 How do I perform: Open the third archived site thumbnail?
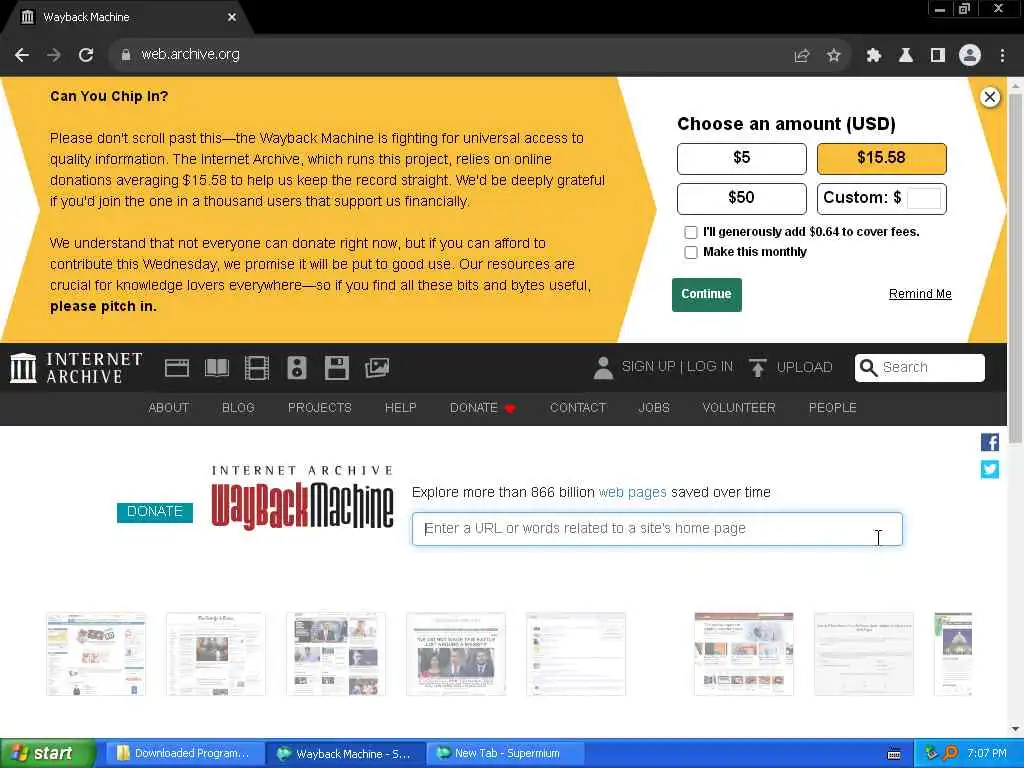336,654
